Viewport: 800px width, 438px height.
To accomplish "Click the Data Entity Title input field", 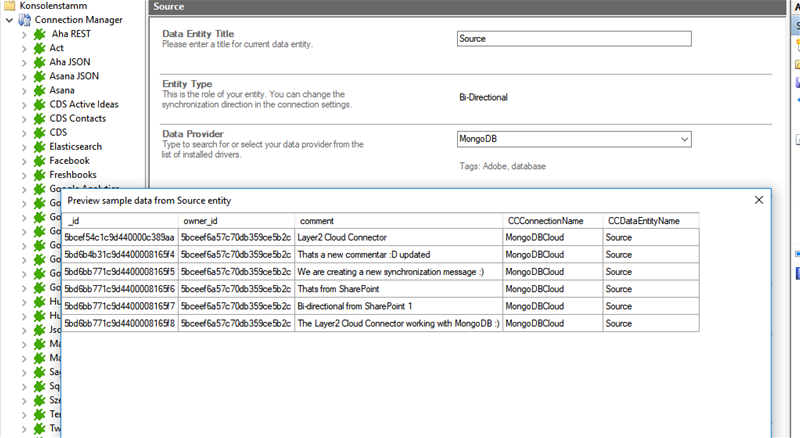I will pyautogui.click(x=573, y=39).
